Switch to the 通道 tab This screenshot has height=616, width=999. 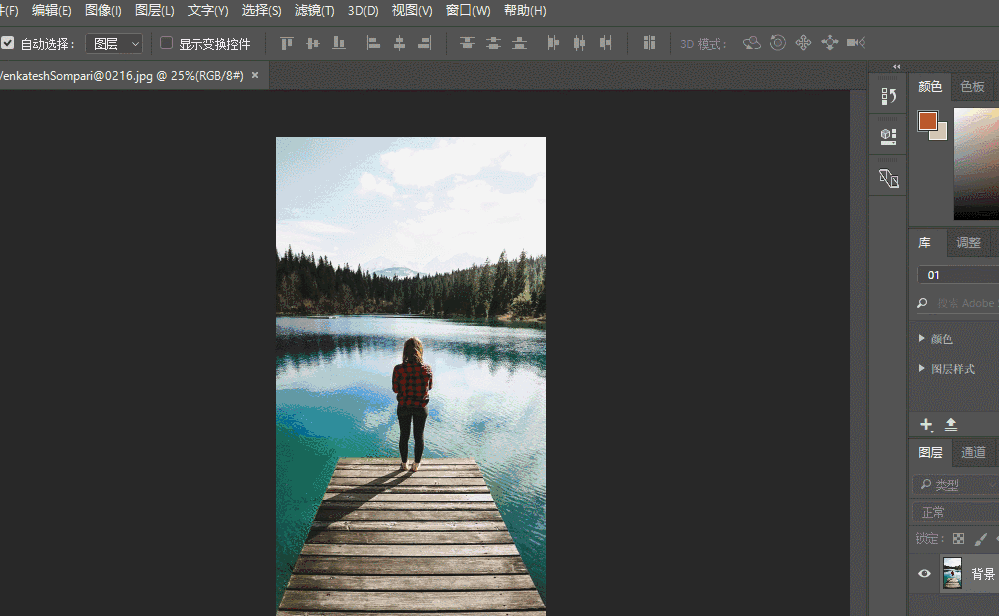[973, 452]
